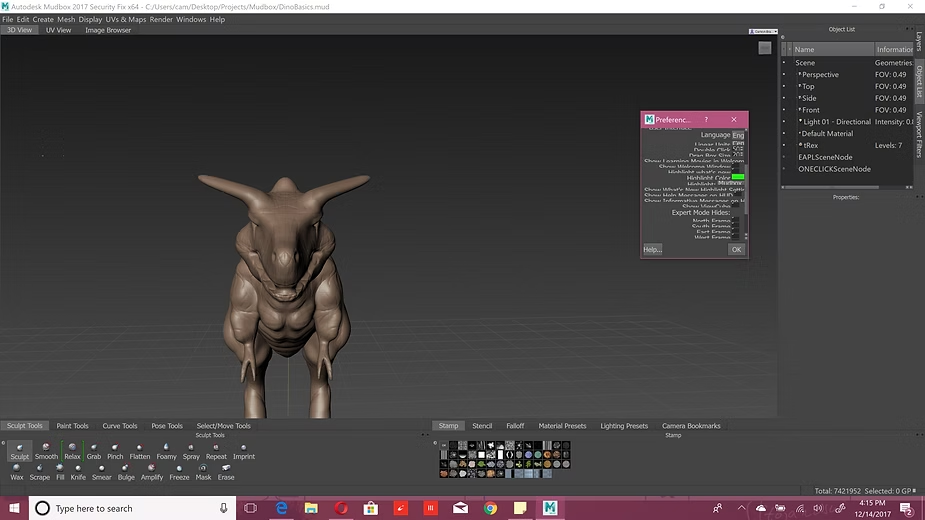The image size is (925, 520).
Task: Select the Amplify tool
Action: point(152,472)
